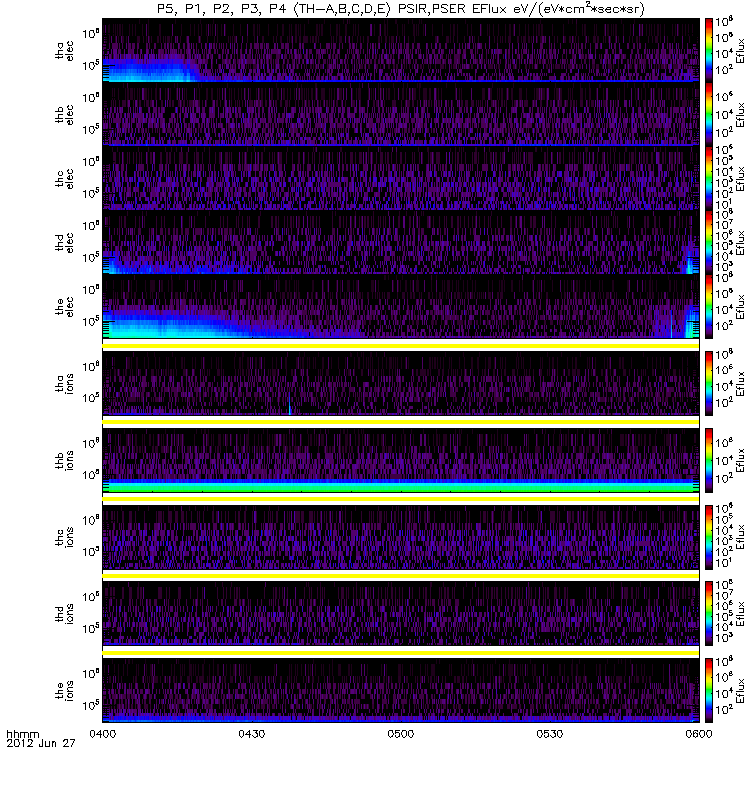Click inside the thb elec spectrogram panel
The width and height of the screenshot is (750, 800).
[x=401, y=114]
